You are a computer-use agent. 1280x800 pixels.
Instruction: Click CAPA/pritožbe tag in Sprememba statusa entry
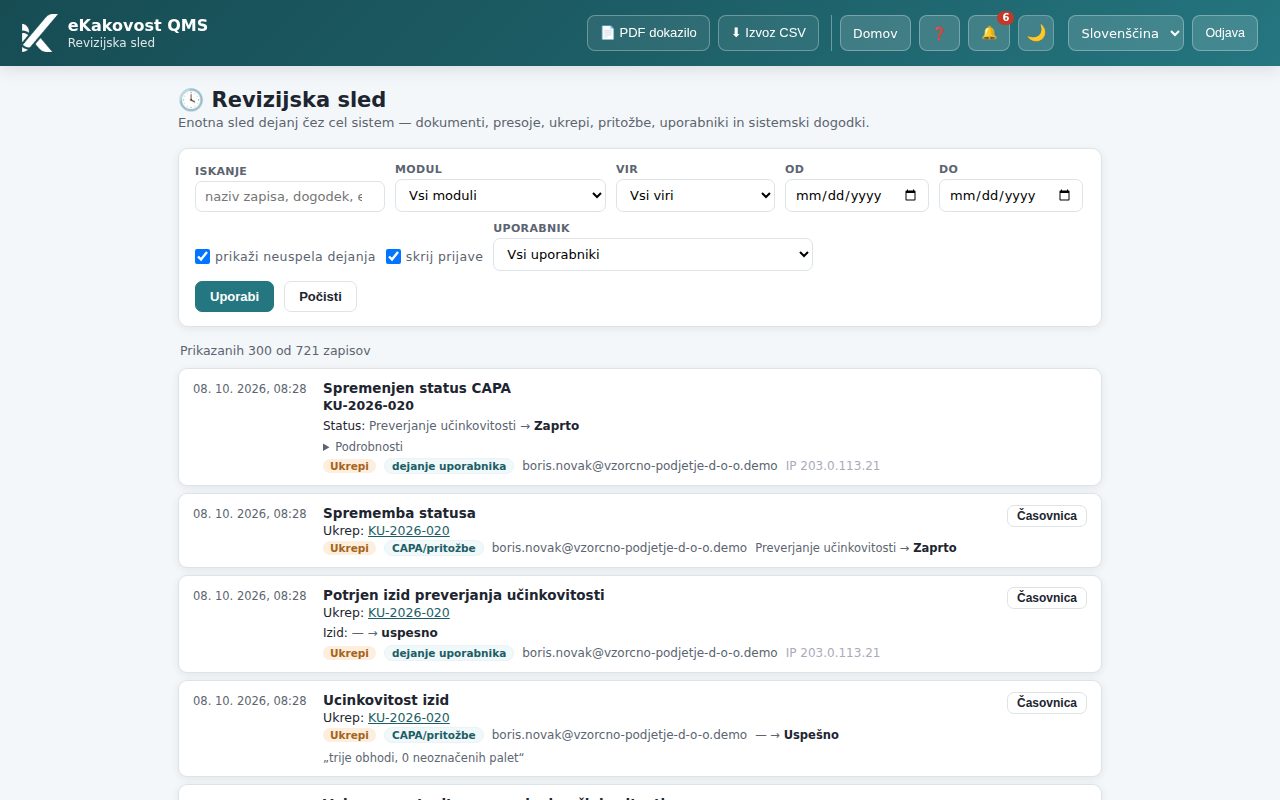point(434,548)
